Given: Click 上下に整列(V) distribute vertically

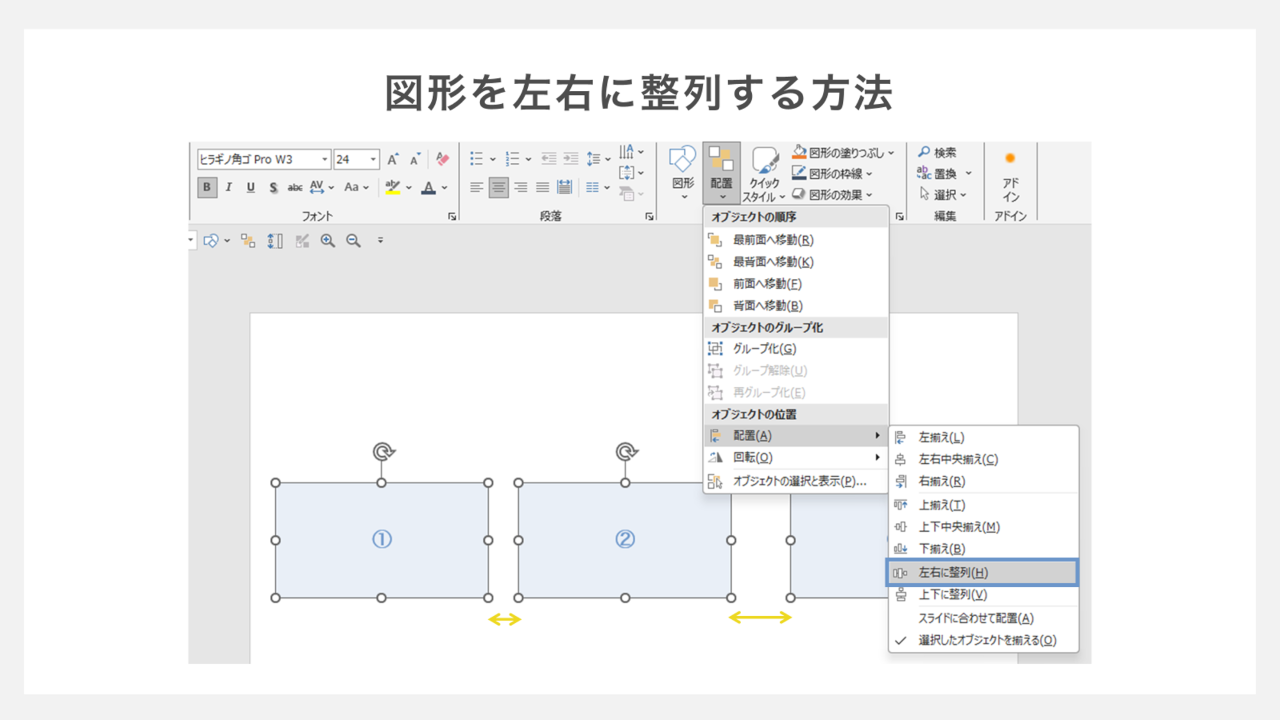Looking at the screenshot, I should pos(984,595).
